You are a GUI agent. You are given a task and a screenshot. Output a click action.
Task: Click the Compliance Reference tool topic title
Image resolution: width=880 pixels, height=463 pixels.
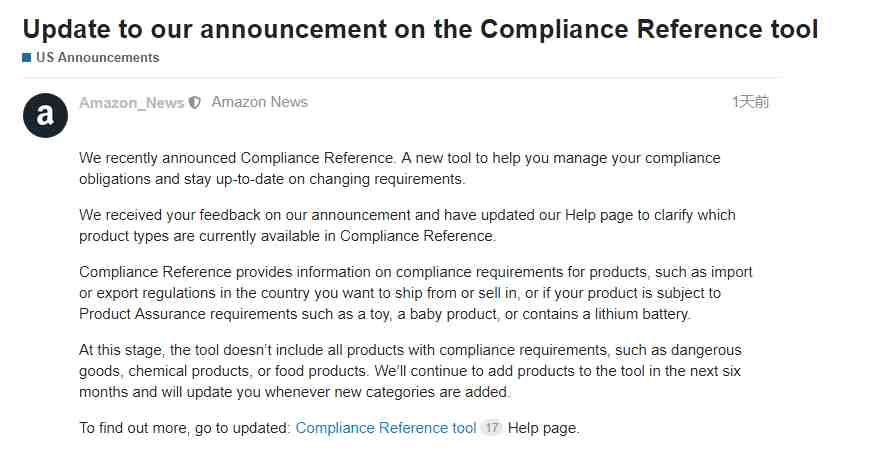click(x=420, y=29)
